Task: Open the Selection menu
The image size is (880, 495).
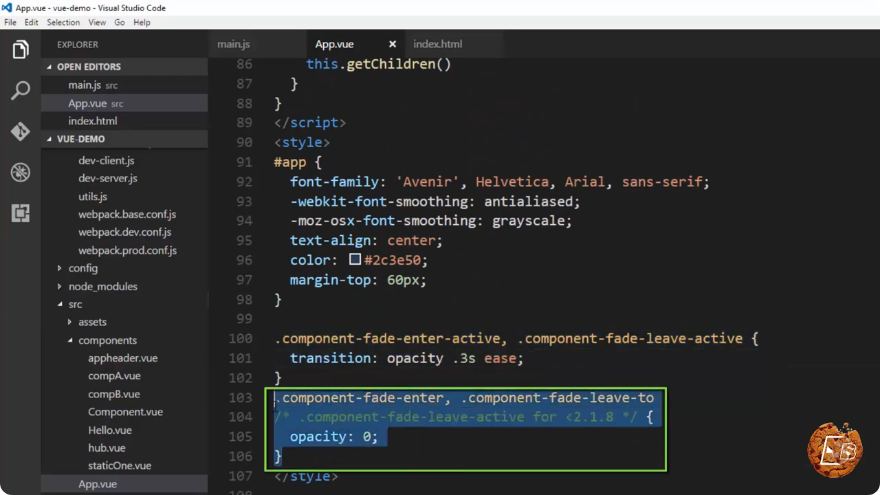Action: [x=63, y=22]
